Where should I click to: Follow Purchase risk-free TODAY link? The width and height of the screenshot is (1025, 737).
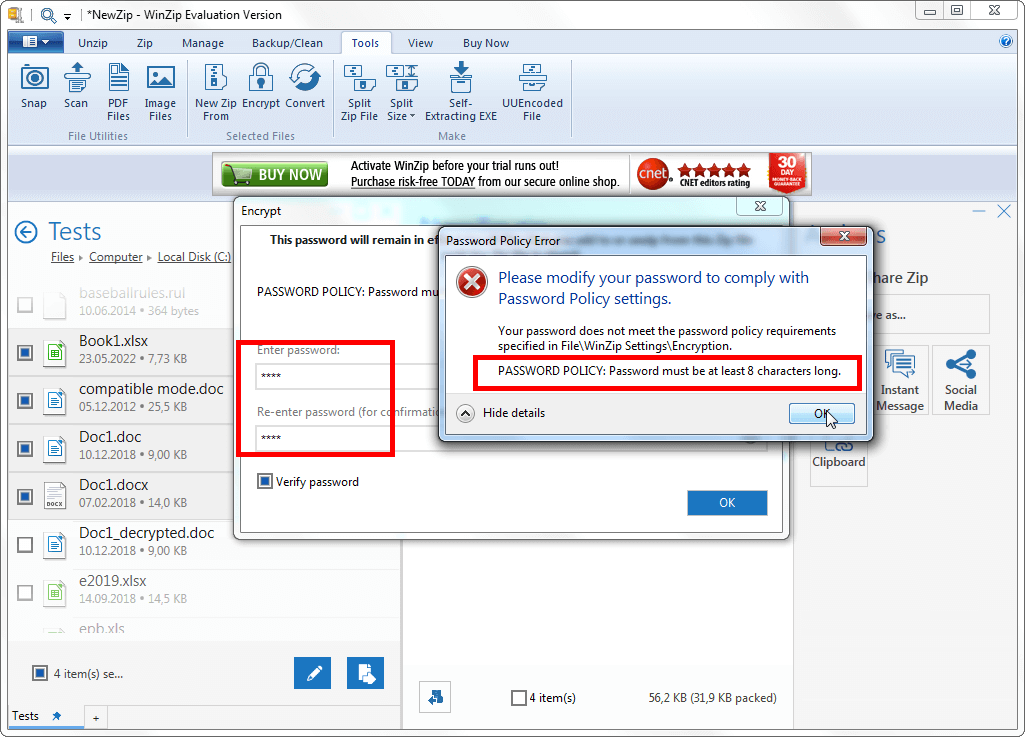[413, 182]
